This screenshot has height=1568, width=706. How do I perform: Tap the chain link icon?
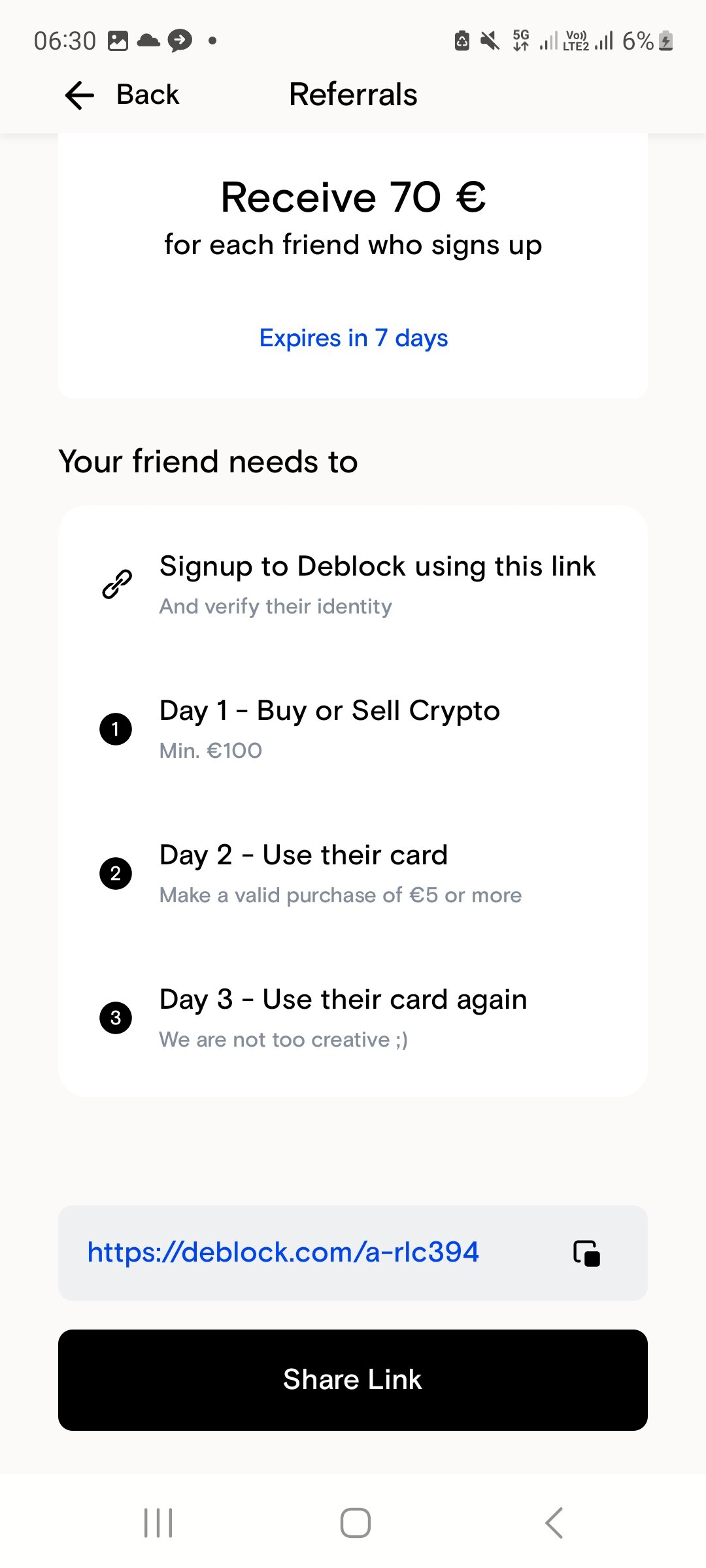pos(117,584)
